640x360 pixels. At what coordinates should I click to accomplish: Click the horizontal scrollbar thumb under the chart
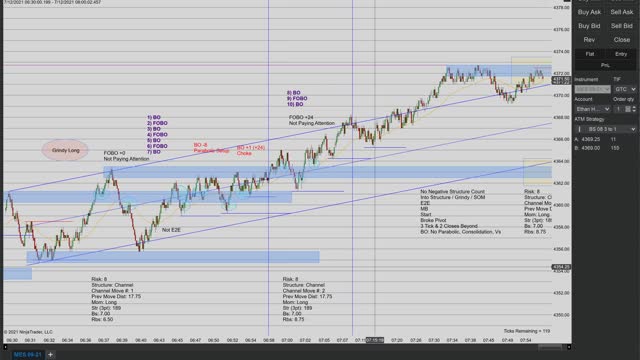pyautogui.click(x=550, y=347)
